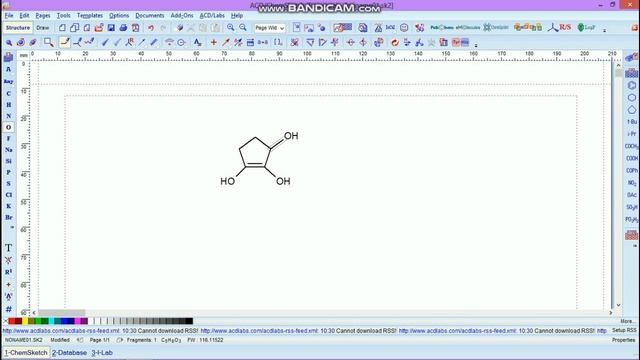Switch to Structure mode
Image resolution: width=640 pixels, height=360 pixels.
click(x=18, y=28)
